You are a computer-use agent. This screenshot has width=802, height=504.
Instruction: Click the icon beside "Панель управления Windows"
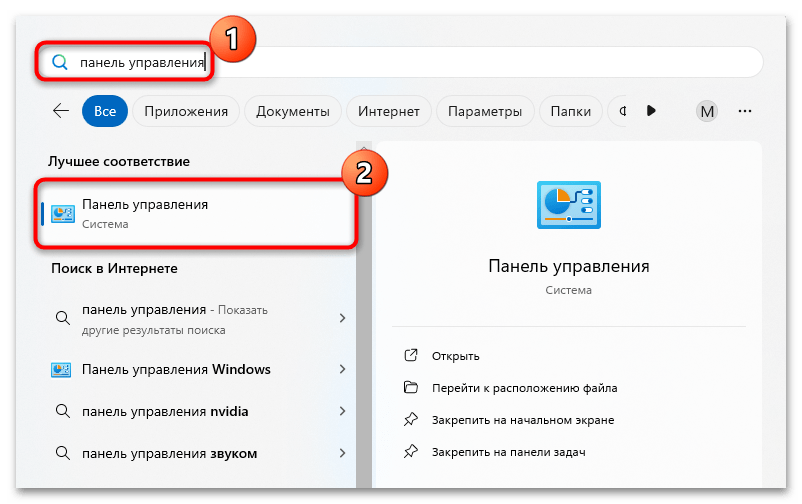coord(61,369)
